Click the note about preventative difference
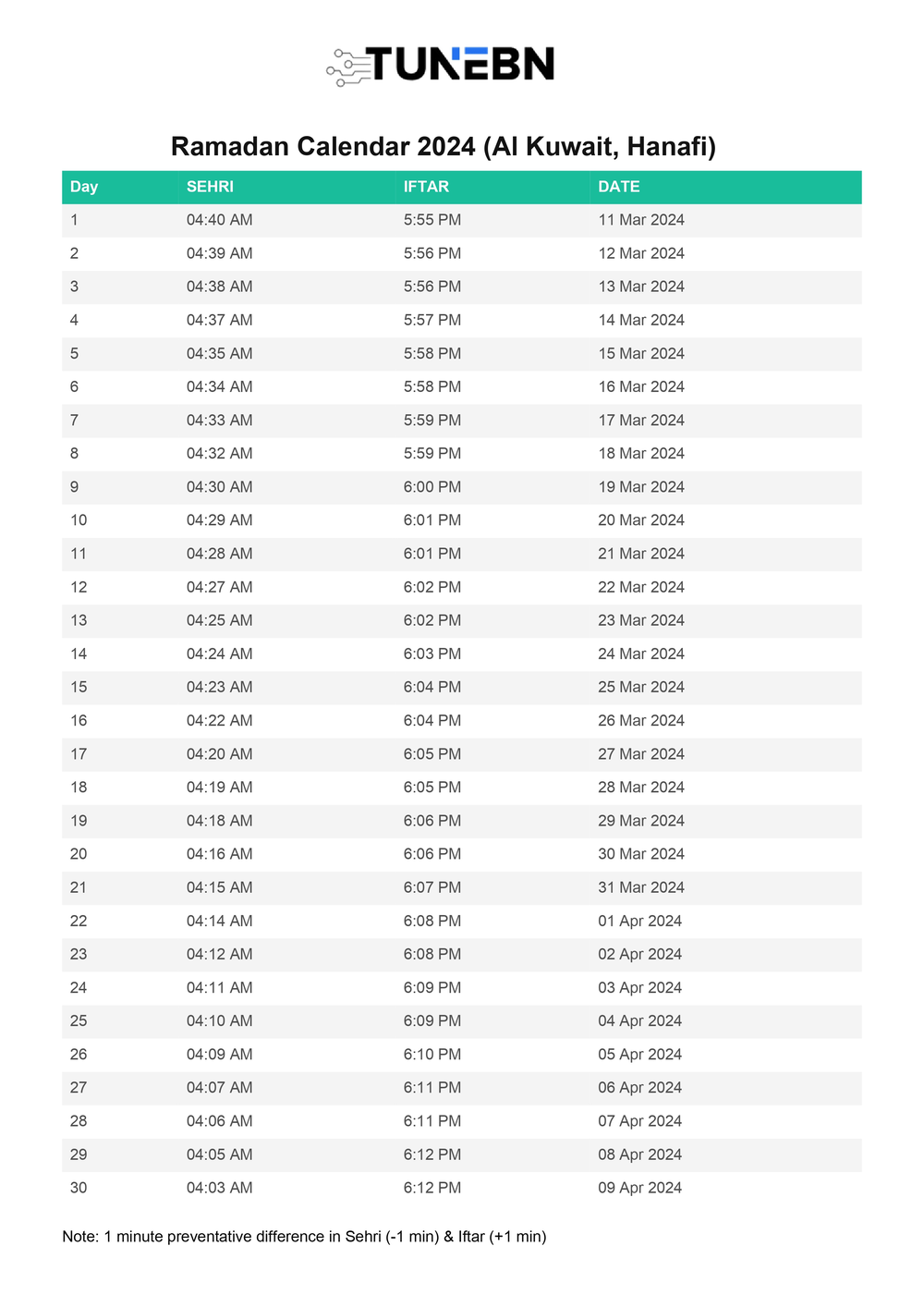Screen dimensions: 924x1307 304,1237
